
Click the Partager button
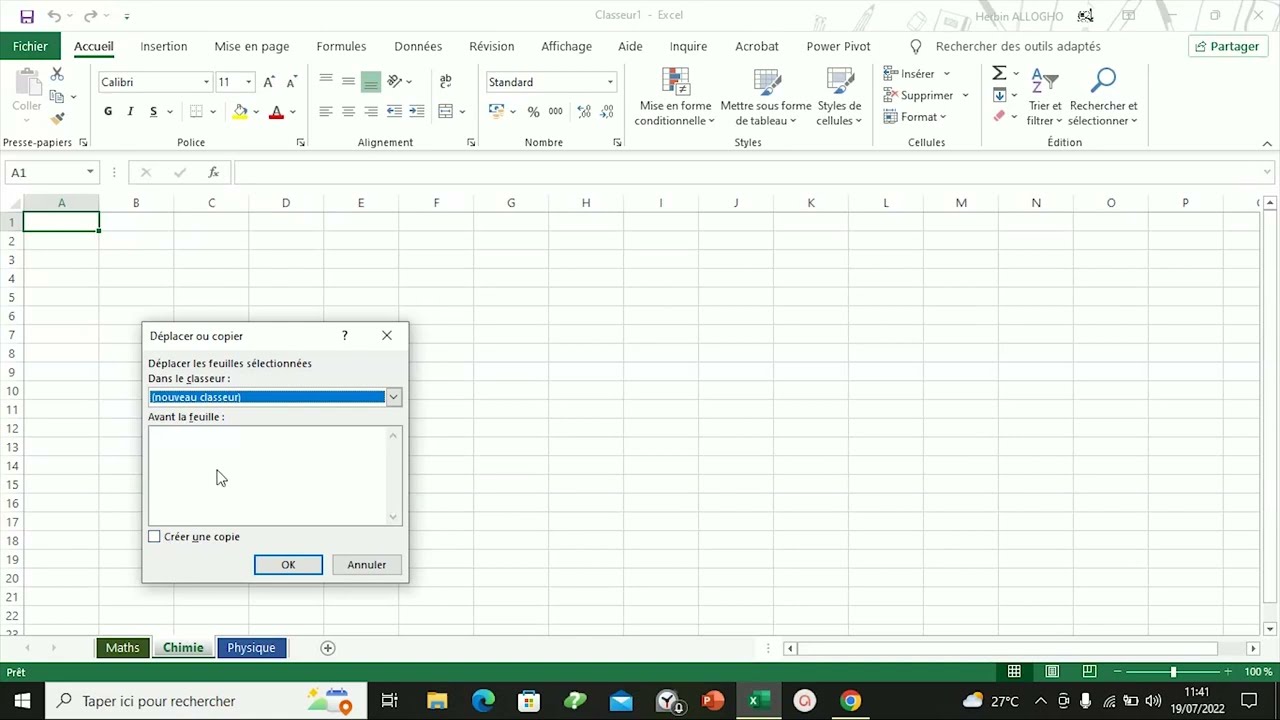[x=1226, y=46]
